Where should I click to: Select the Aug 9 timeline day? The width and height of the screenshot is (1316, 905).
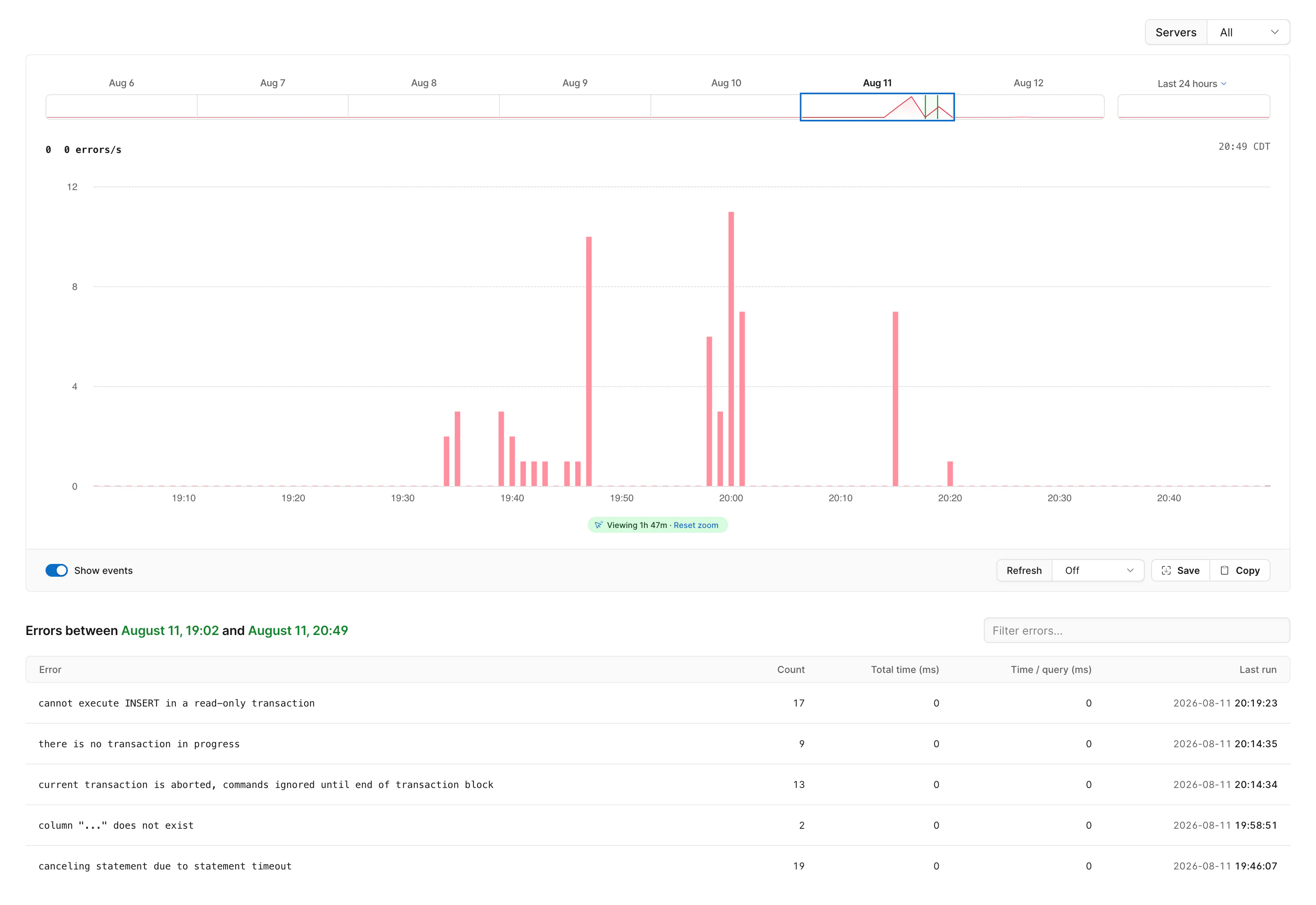[x=575, y=106]
